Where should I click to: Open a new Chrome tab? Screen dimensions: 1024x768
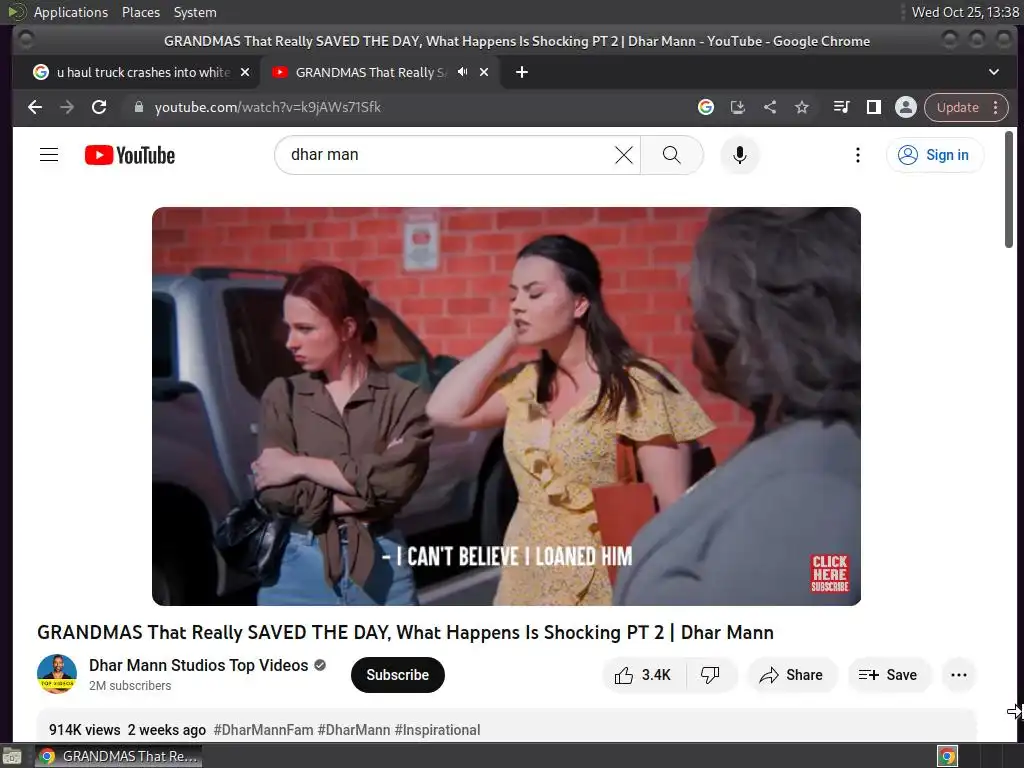click(521, 72)
